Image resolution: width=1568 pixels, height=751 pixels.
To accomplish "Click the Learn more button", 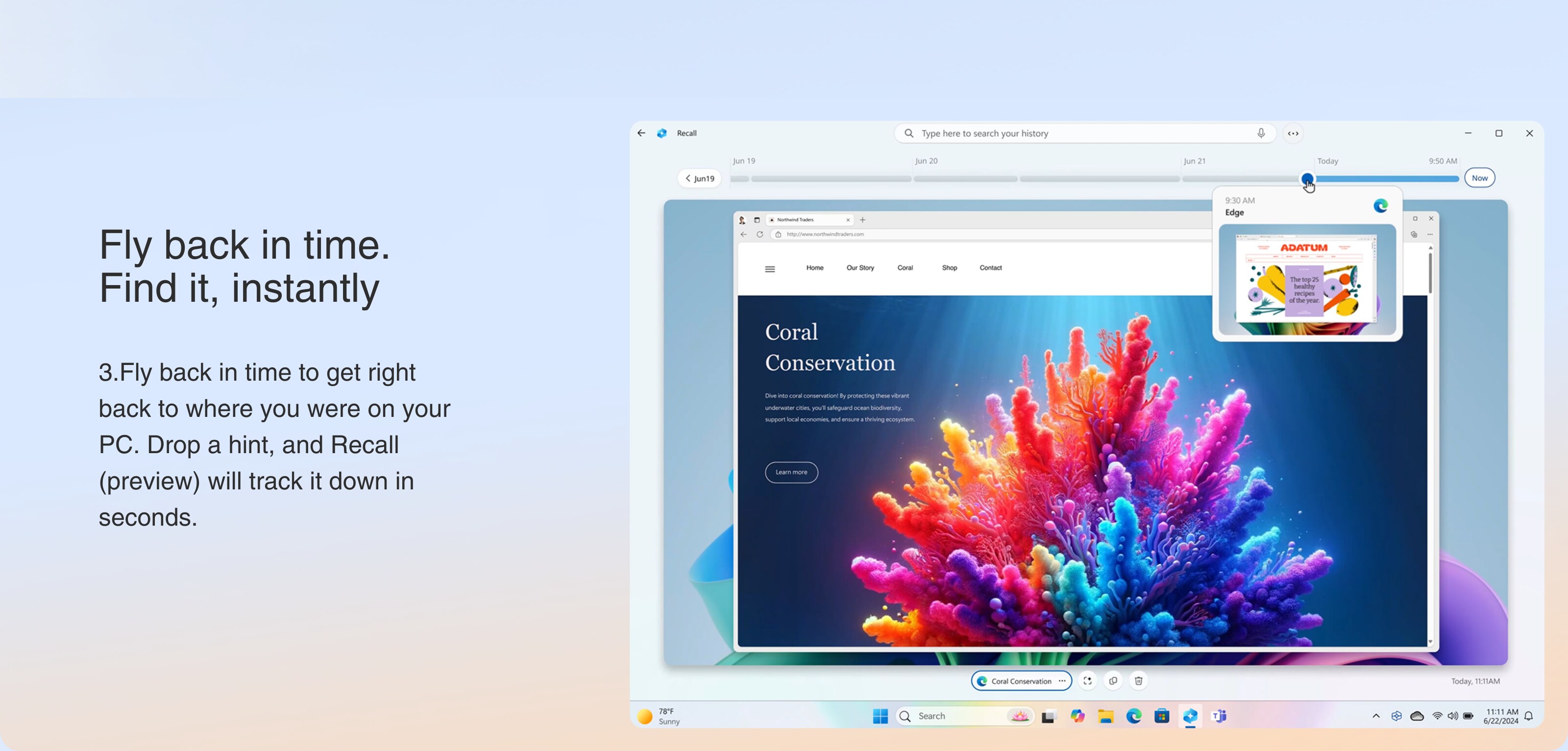I will [x=791, y=472].
